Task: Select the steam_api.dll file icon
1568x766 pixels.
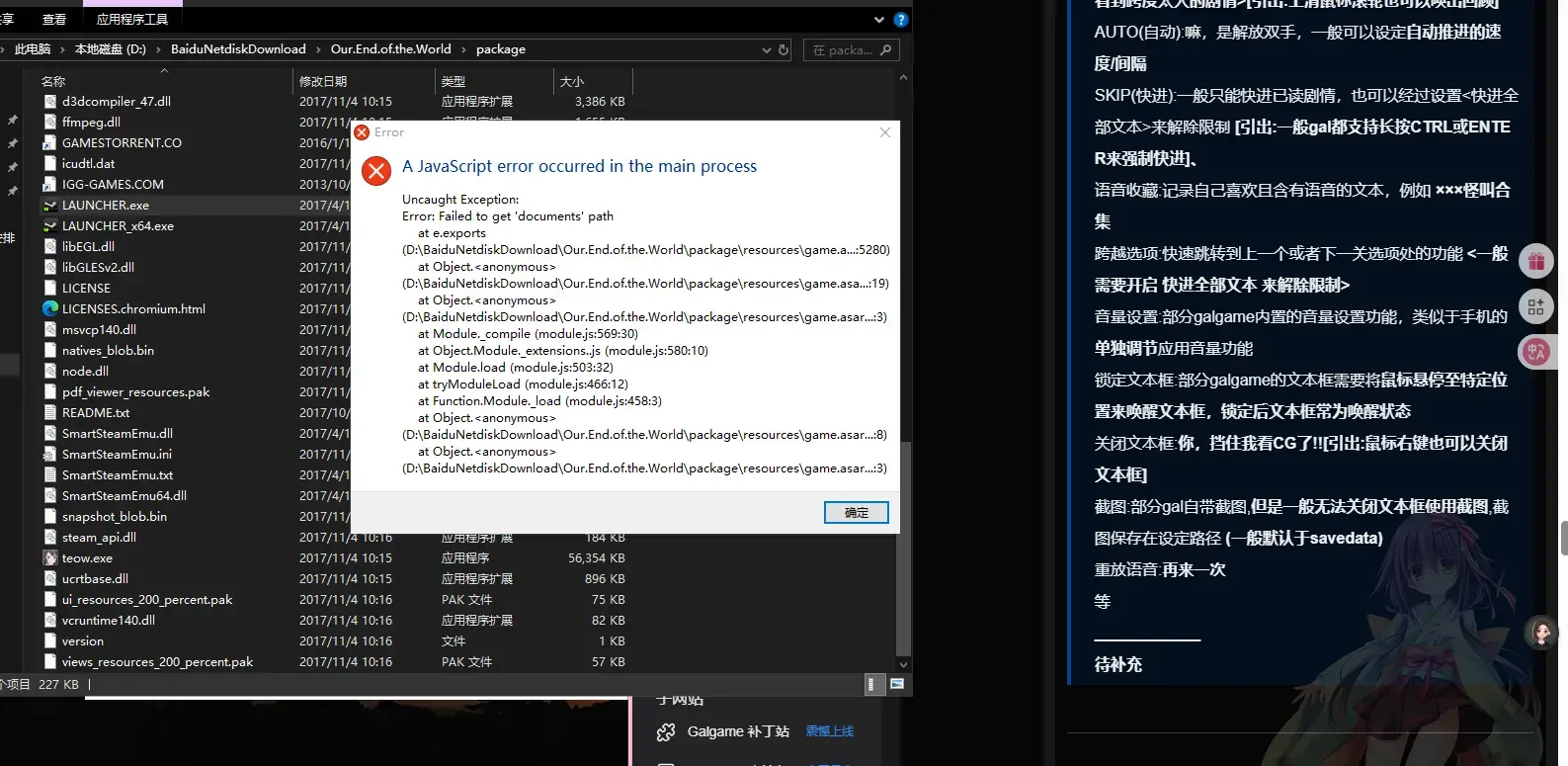Action: click(50, 537)
